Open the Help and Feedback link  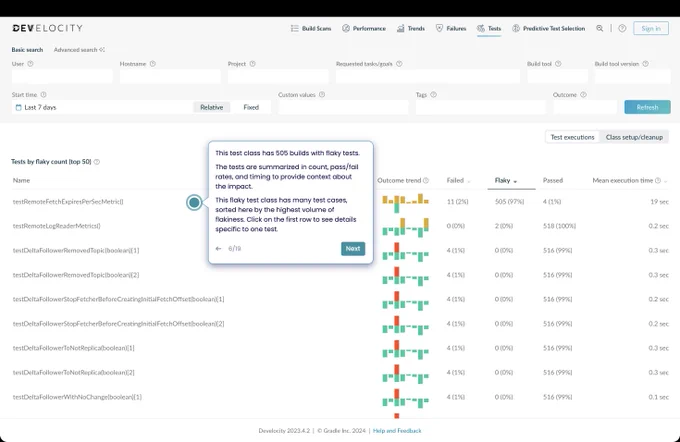397,431
